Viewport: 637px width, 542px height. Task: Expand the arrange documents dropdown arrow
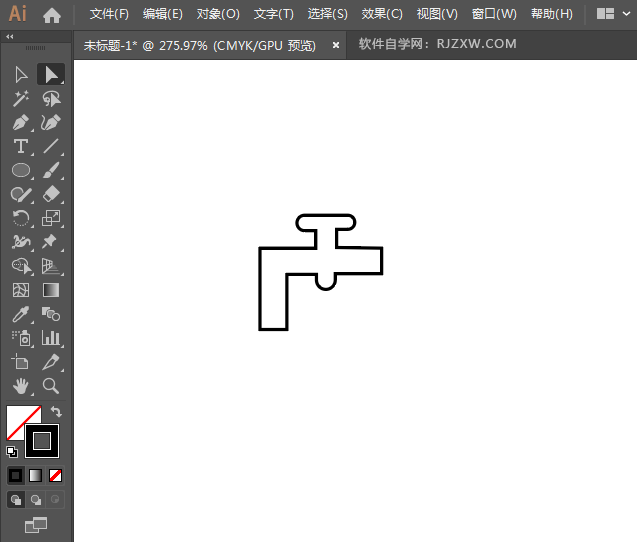(626, 14)
